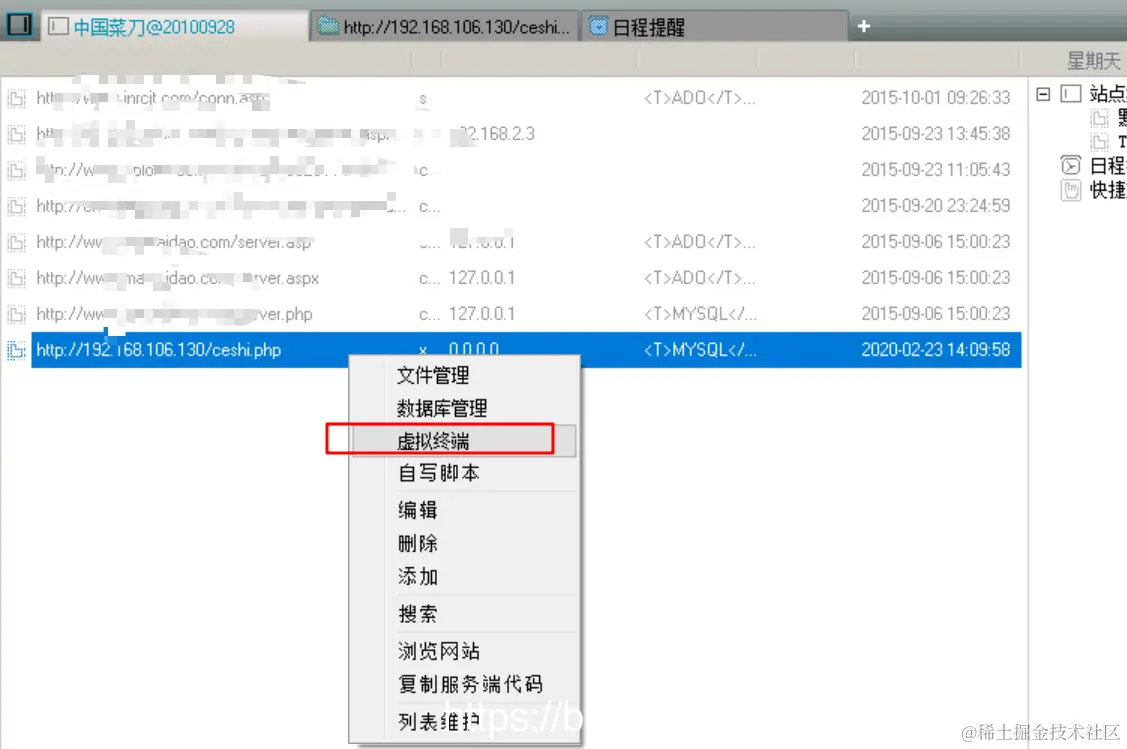Image resolution: width=1127 pixels, height=749 pixels.
Task: Switch to the 日程提醒 tab
Action: (x=714, y=27)
